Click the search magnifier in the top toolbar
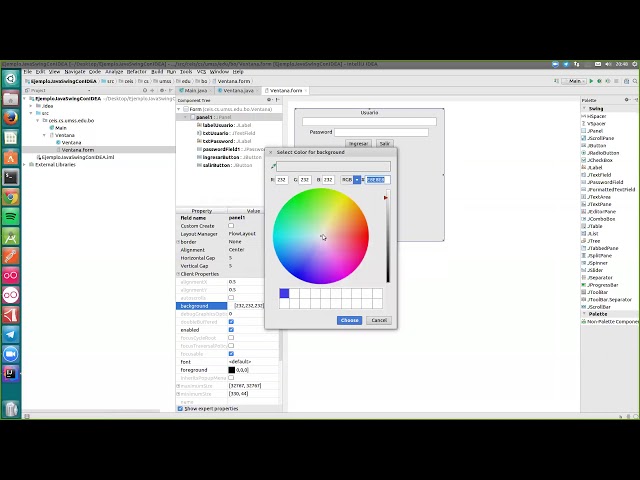This screenshot has height=480, width=640. coord(635,81)
